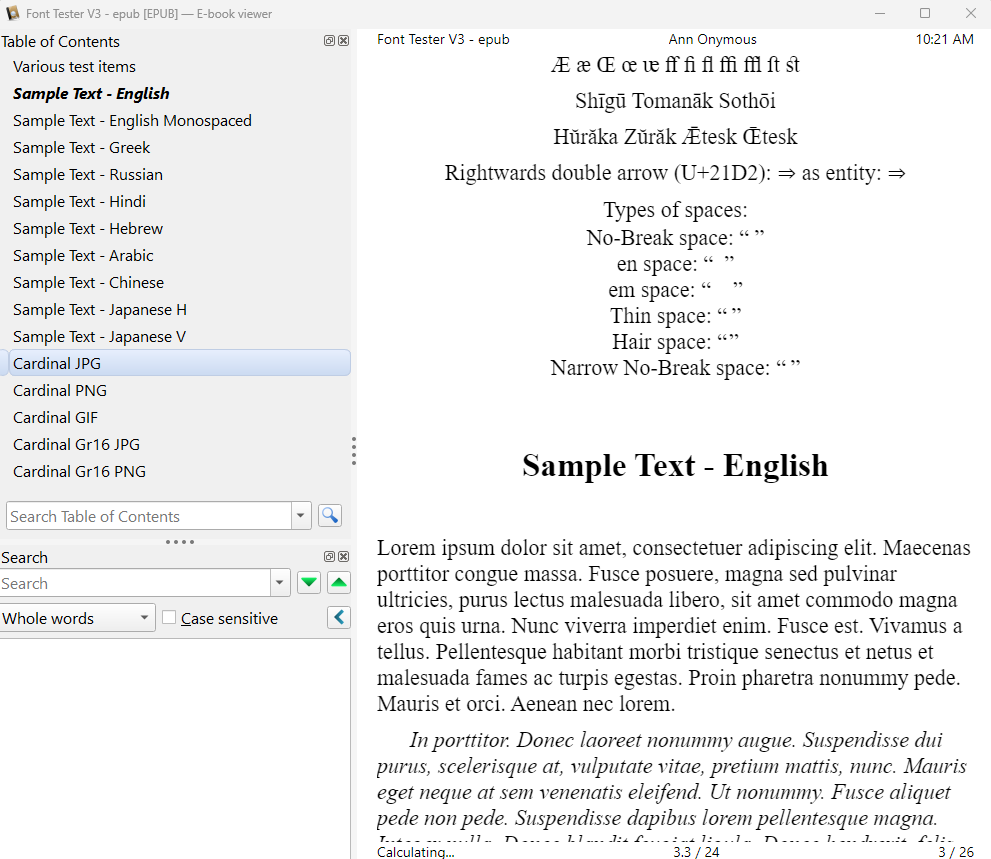
Task: Select the Cardinal JPG entry
Action: tap(179, 363)
